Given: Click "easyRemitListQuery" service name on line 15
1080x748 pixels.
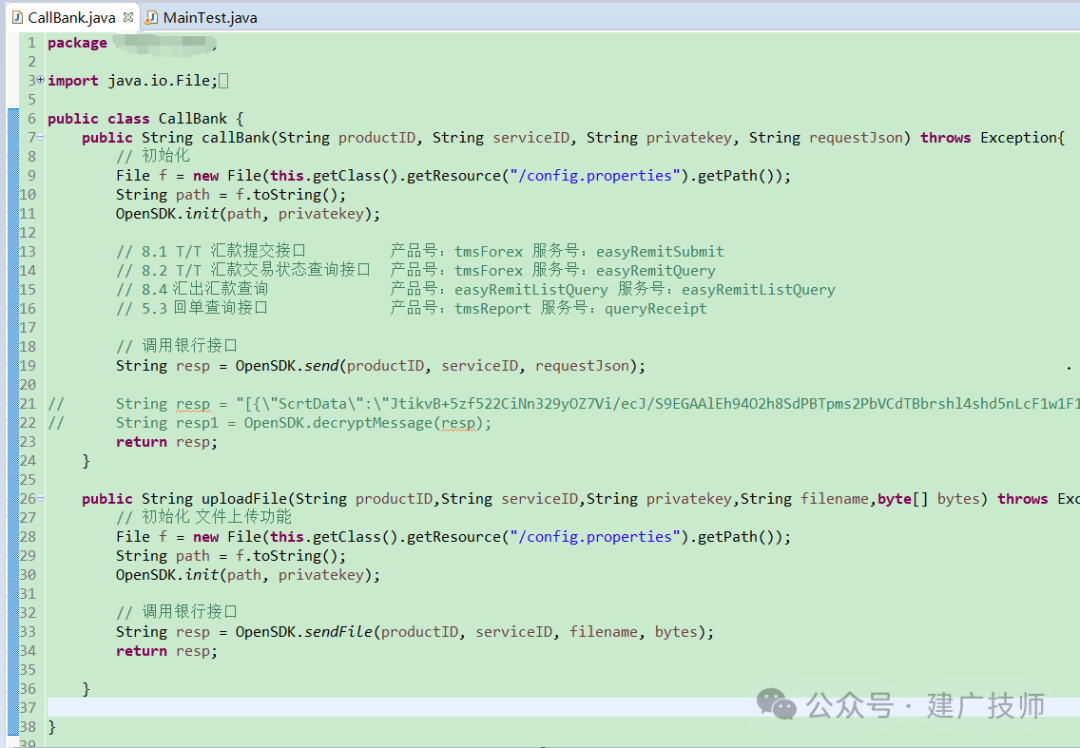Looking at the screenshot, I should [x=758, y=290].
